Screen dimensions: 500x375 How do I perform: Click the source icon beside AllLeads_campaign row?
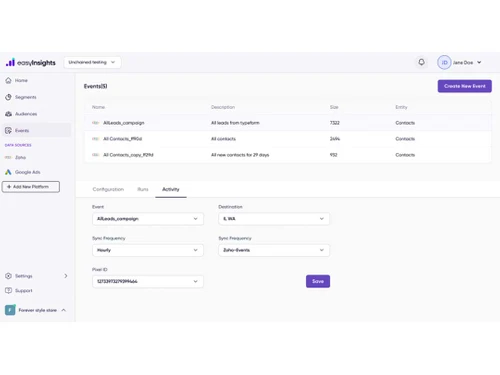[96, 123]
